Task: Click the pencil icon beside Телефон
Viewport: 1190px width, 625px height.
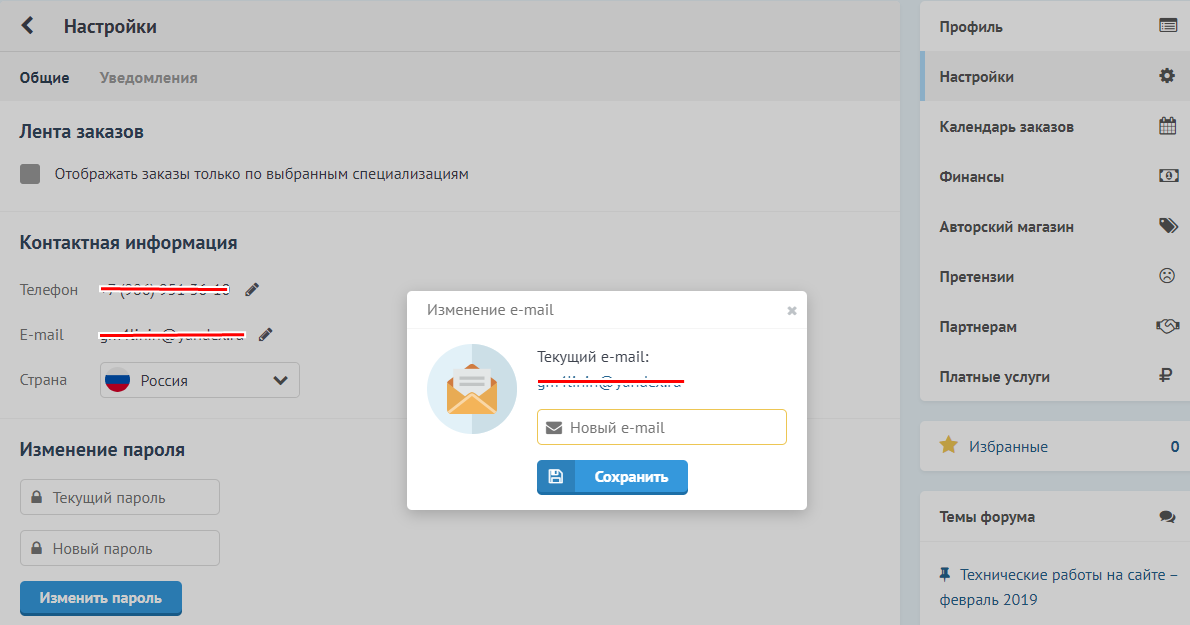Action: point(252,290)
